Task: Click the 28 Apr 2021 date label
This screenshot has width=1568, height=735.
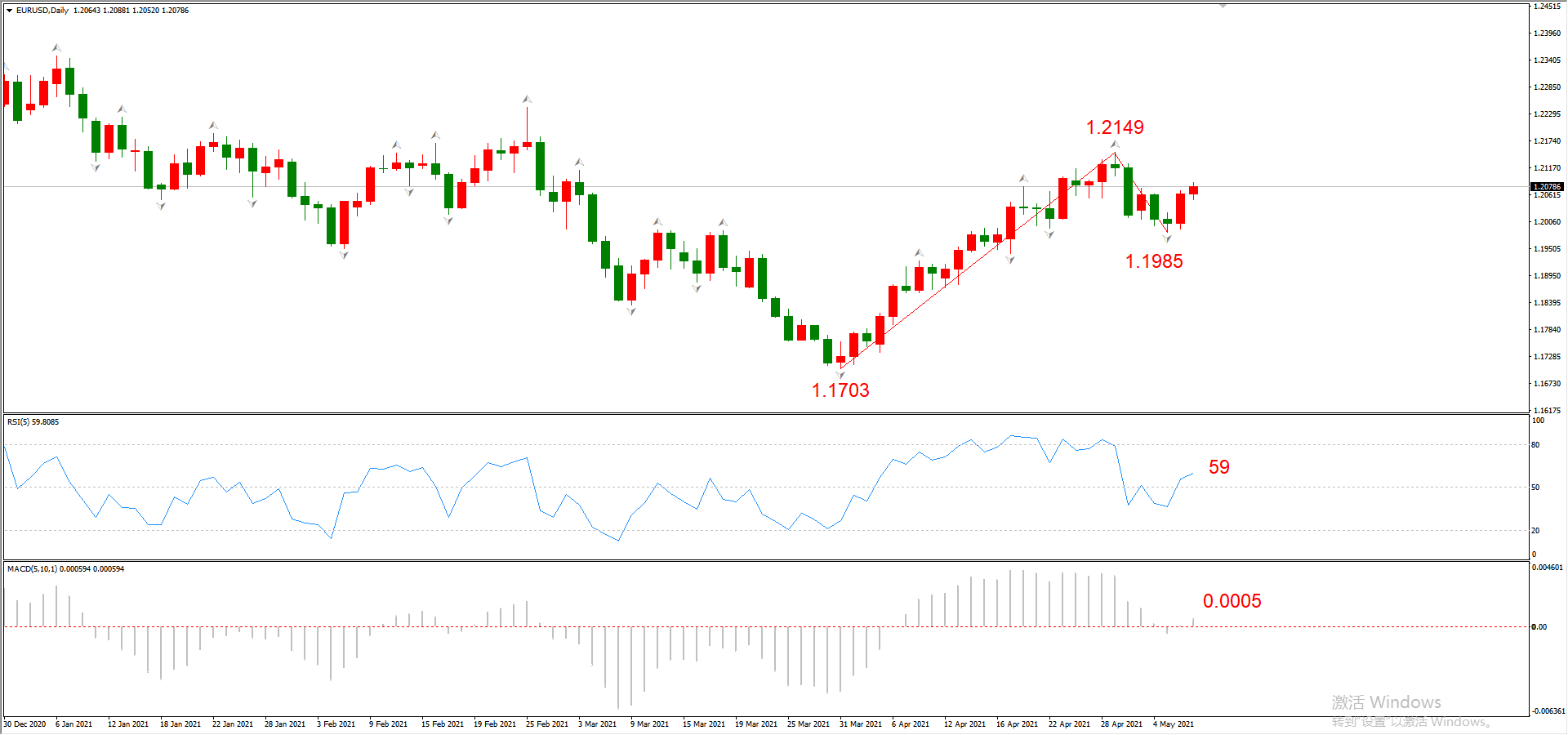Action: tap(1121, 724)
